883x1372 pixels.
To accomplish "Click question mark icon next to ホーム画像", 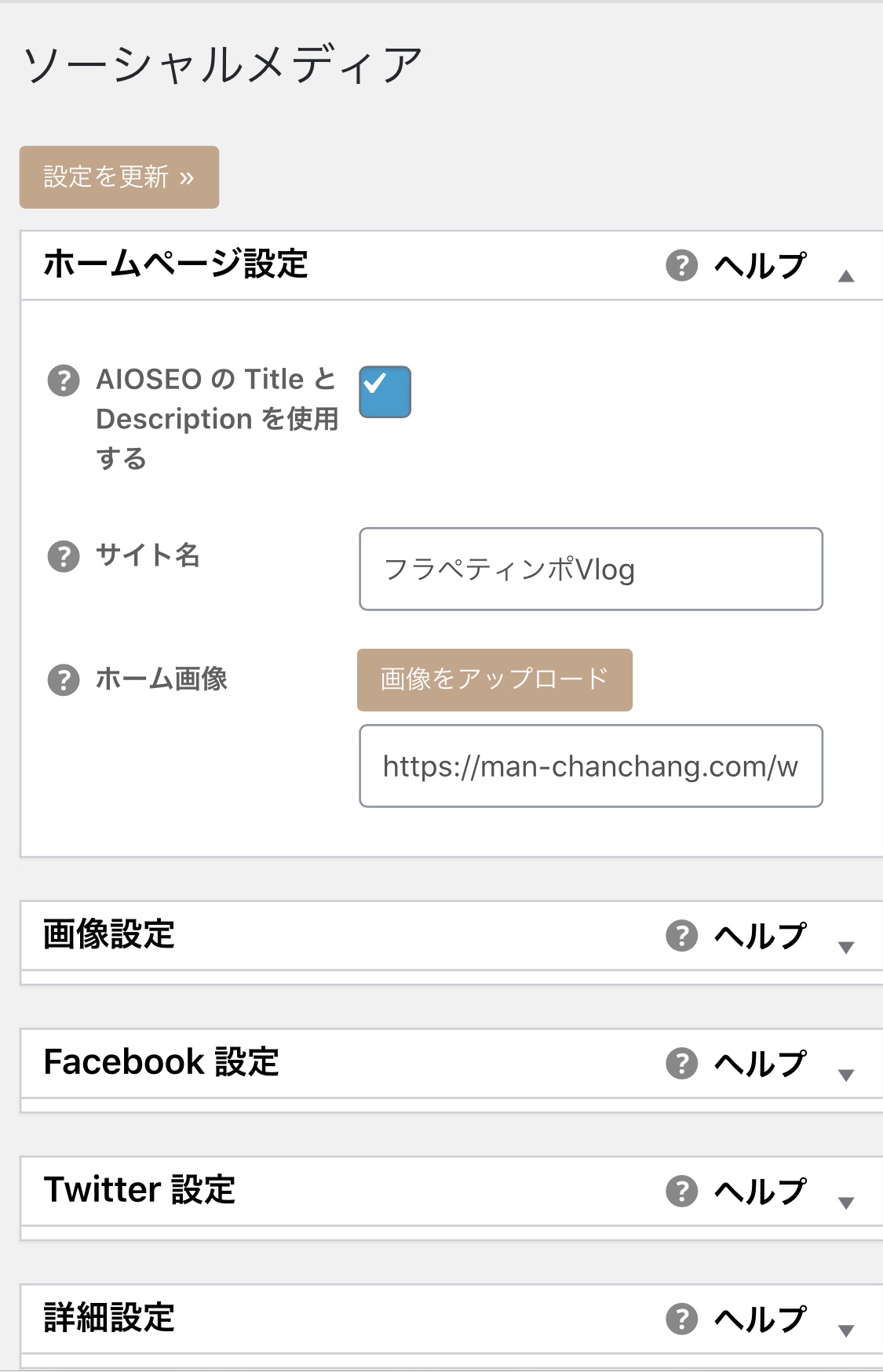I will pos(64,680).
